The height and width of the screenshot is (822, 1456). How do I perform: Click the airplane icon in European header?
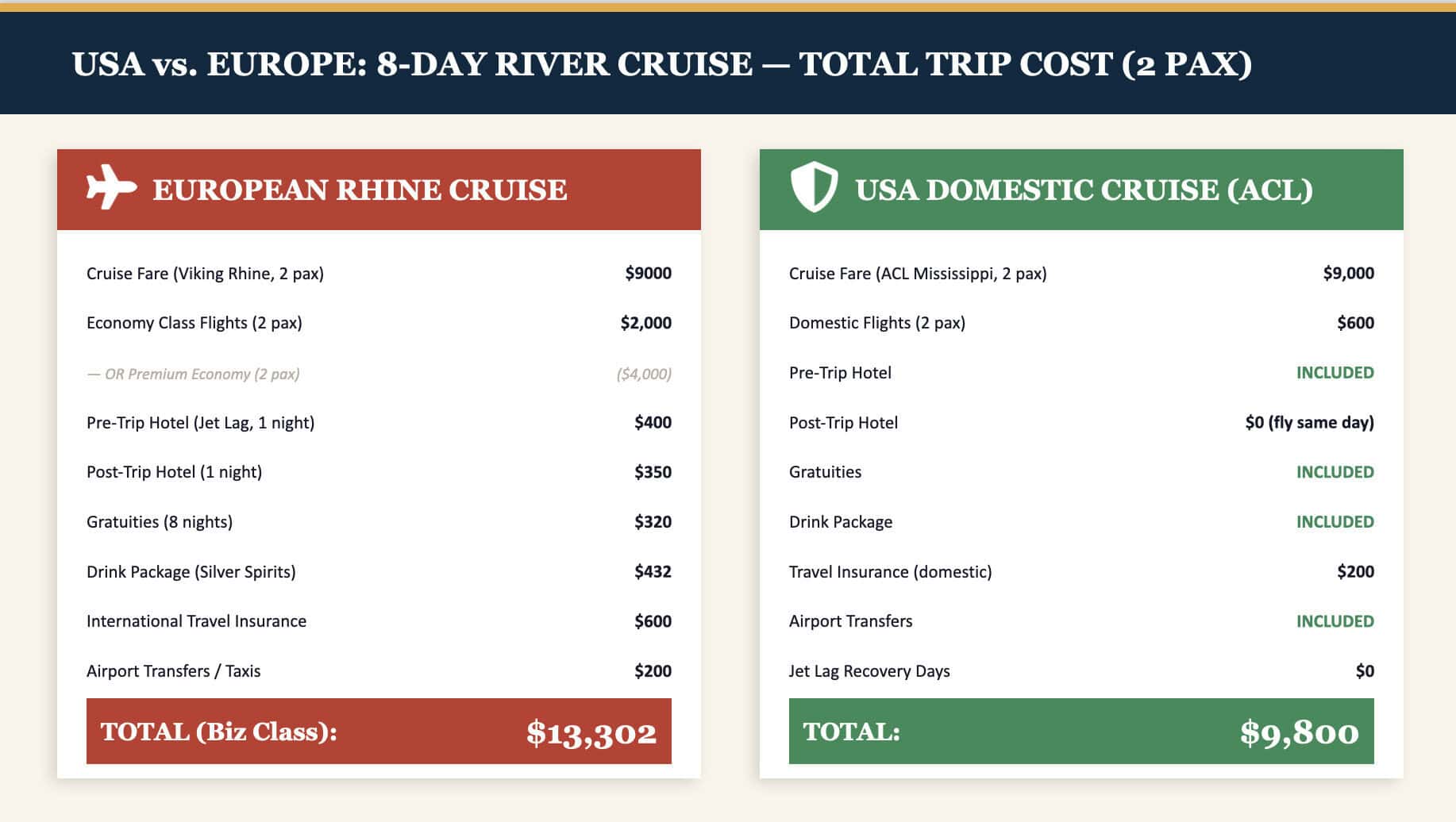(x=111, y=188)
